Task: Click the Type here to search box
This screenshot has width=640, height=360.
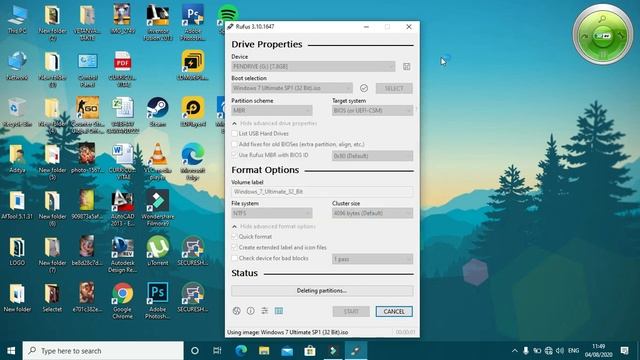Action: pos(103,351)
